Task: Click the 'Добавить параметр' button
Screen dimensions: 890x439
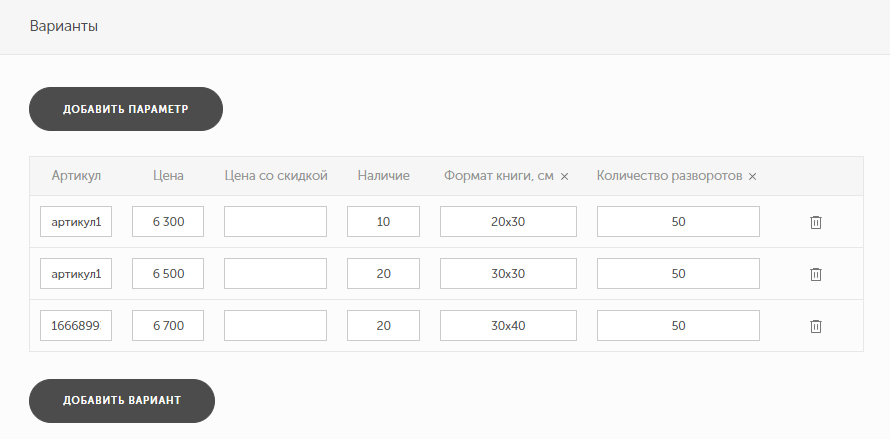Action: pos(126,109)
